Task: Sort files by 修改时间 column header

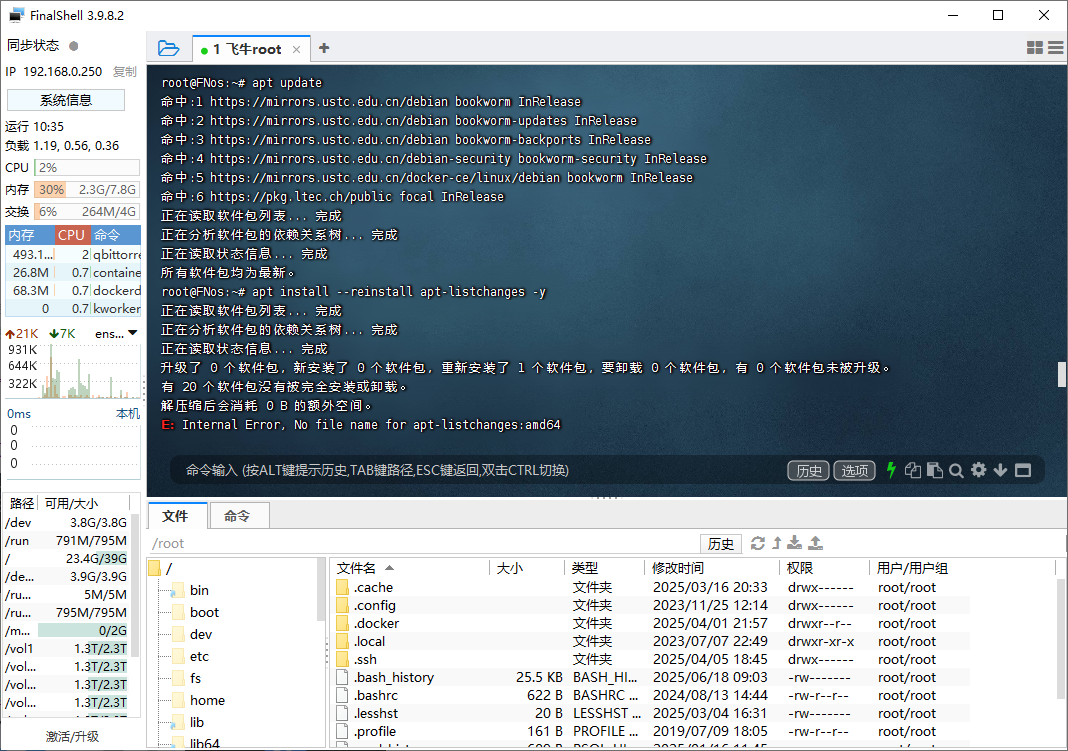Action: [712, 568]
